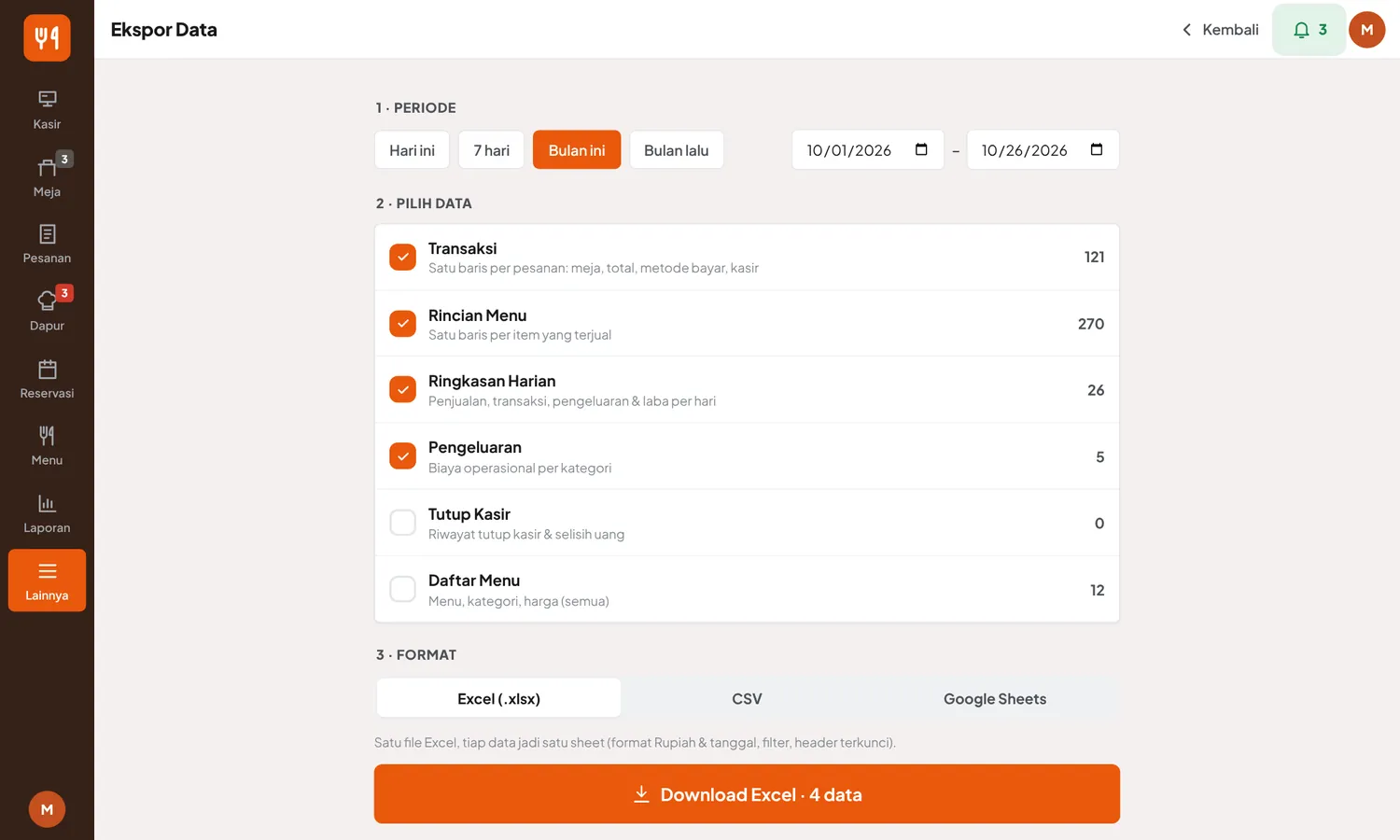Check the Daftar Menu checkbox
The width and height of the screenshot is (1400, 840).
[402, 589]
